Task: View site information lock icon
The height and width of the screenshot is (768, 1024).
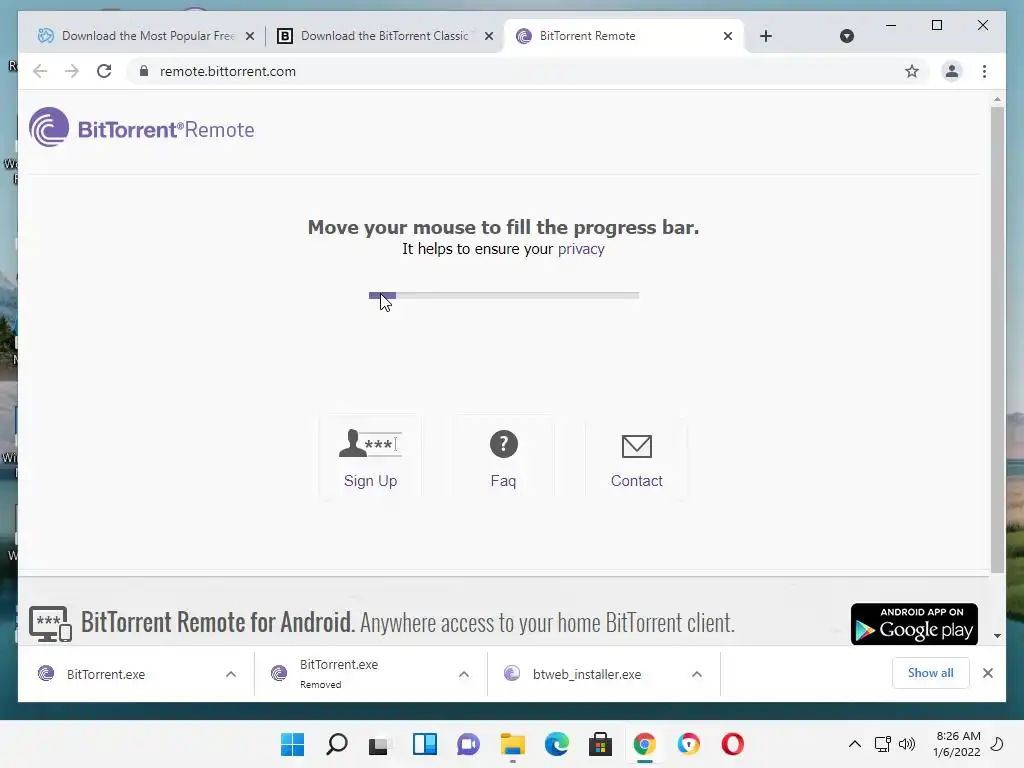Action: (144, 71)
